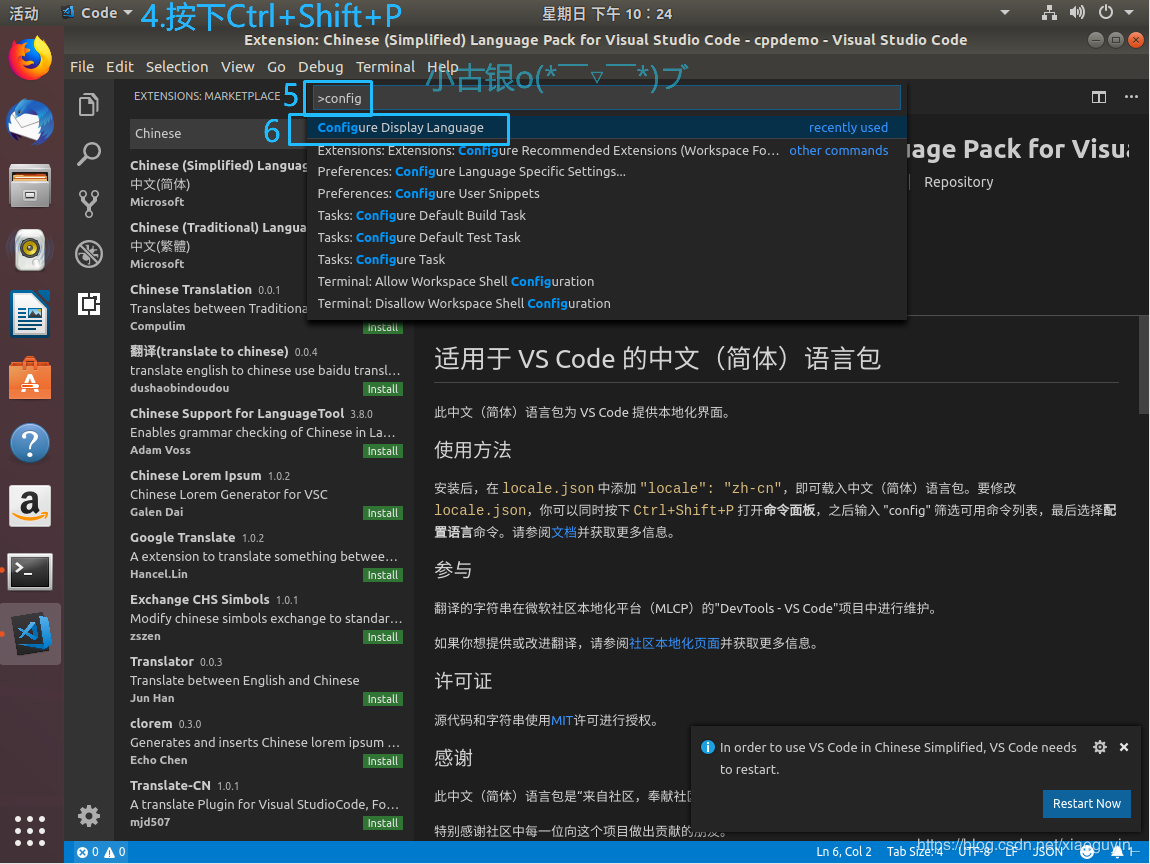The height and width of the screenshot is (864, 1150).
Task: Select Configure Display Language command
Action: coord(607,128)
